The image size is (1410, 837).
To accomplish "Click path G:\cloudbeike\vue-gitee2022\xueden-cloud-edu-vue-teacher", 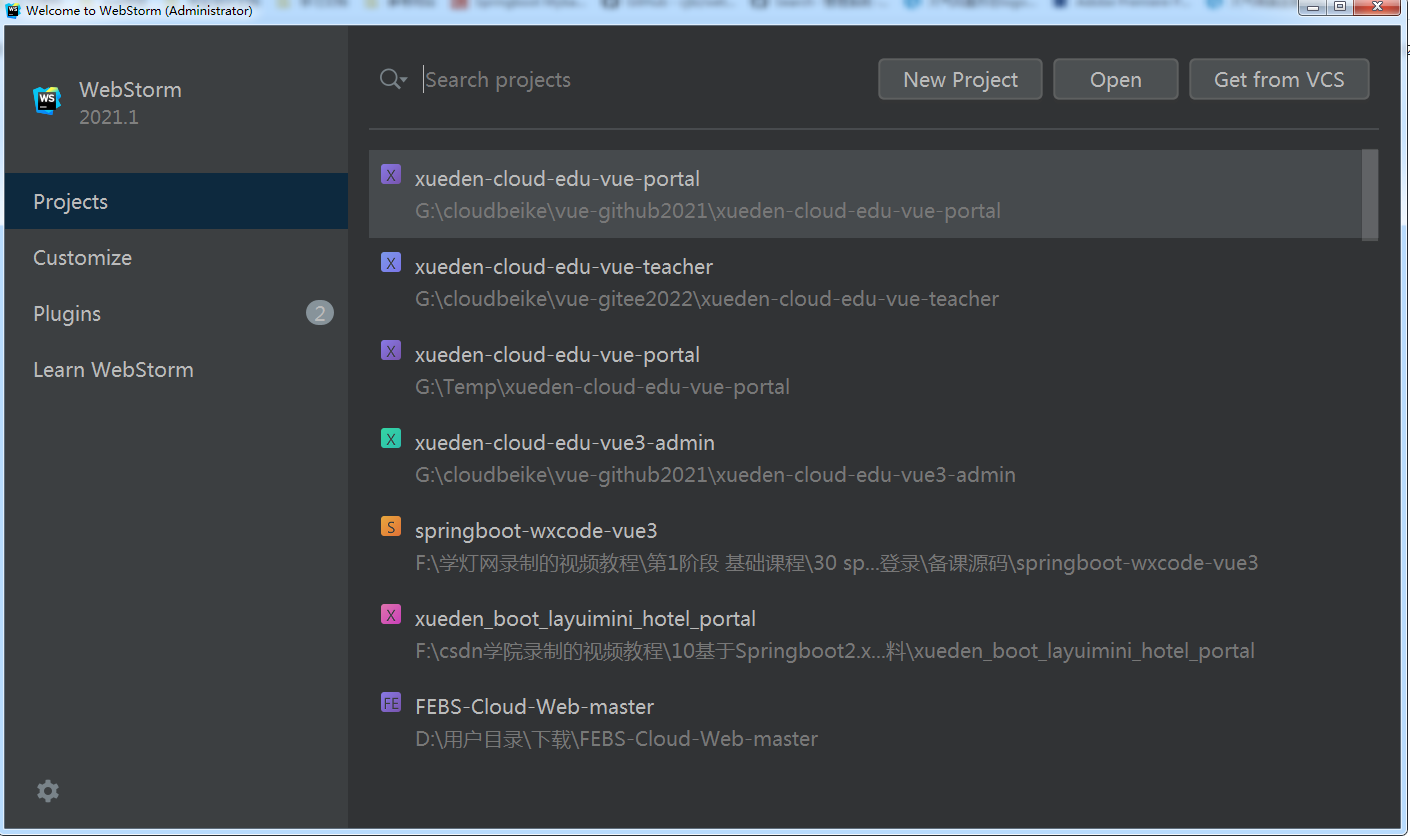I will tap(707, 299).
